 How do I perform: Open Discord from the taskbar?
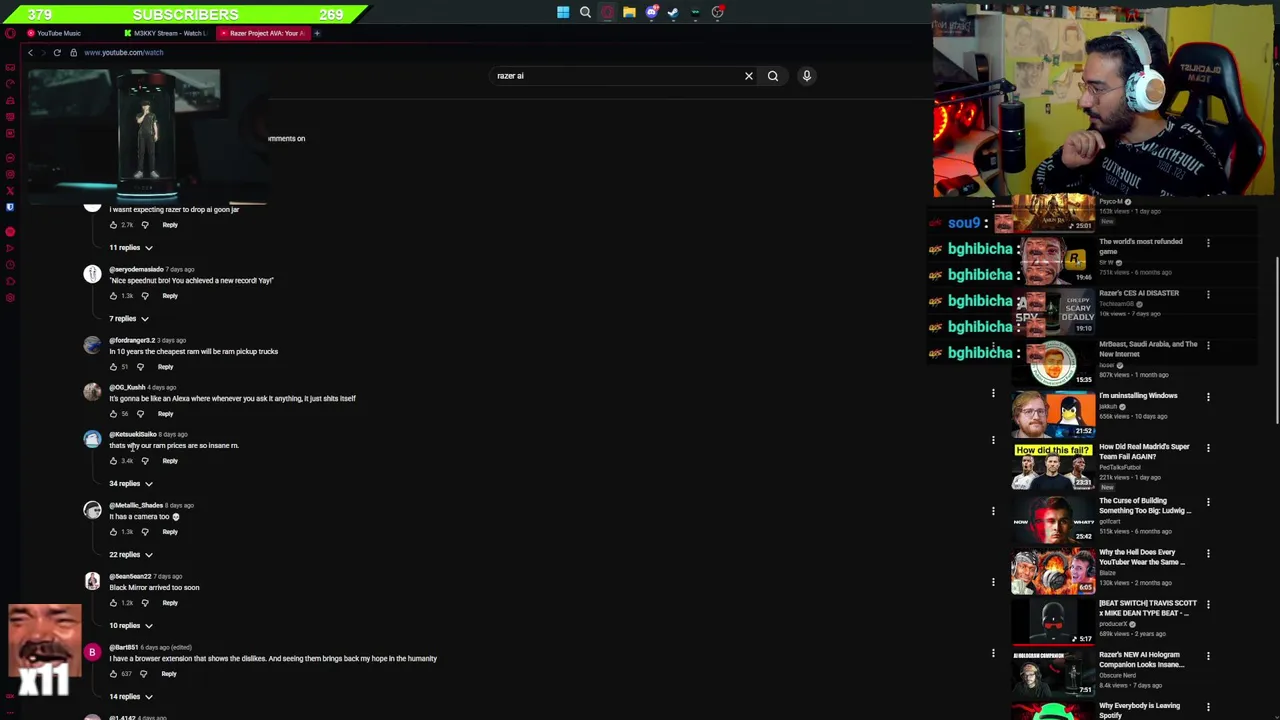pos(651,12)
